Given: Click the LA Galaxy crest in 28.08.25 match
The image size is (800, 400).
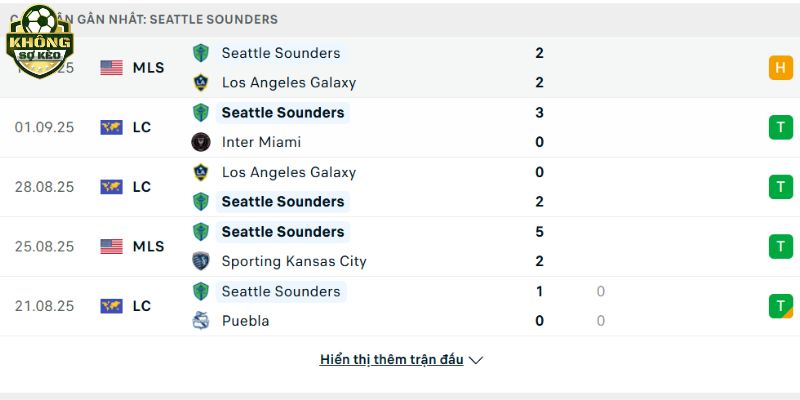Looking at the screenshot, I should tap(201, 172).
